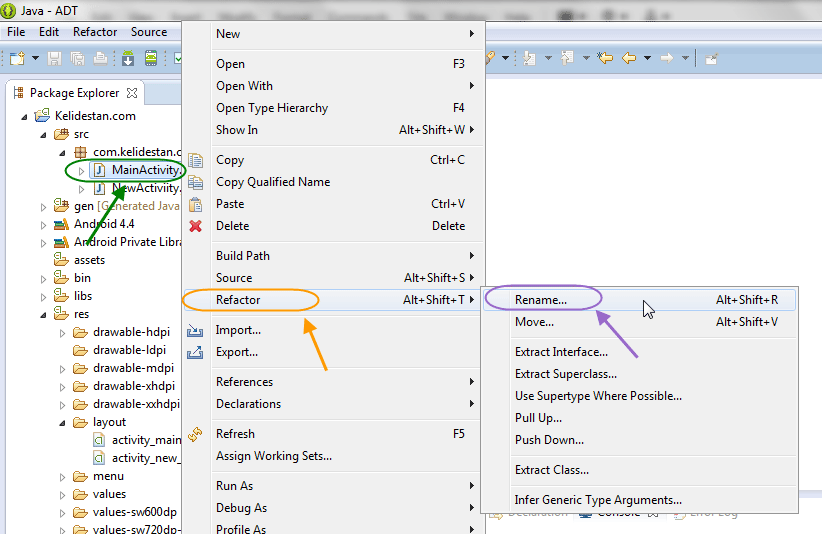Screen dimensions: 822x534
Task: Select activity_new layout file
Action: point(137,458)
